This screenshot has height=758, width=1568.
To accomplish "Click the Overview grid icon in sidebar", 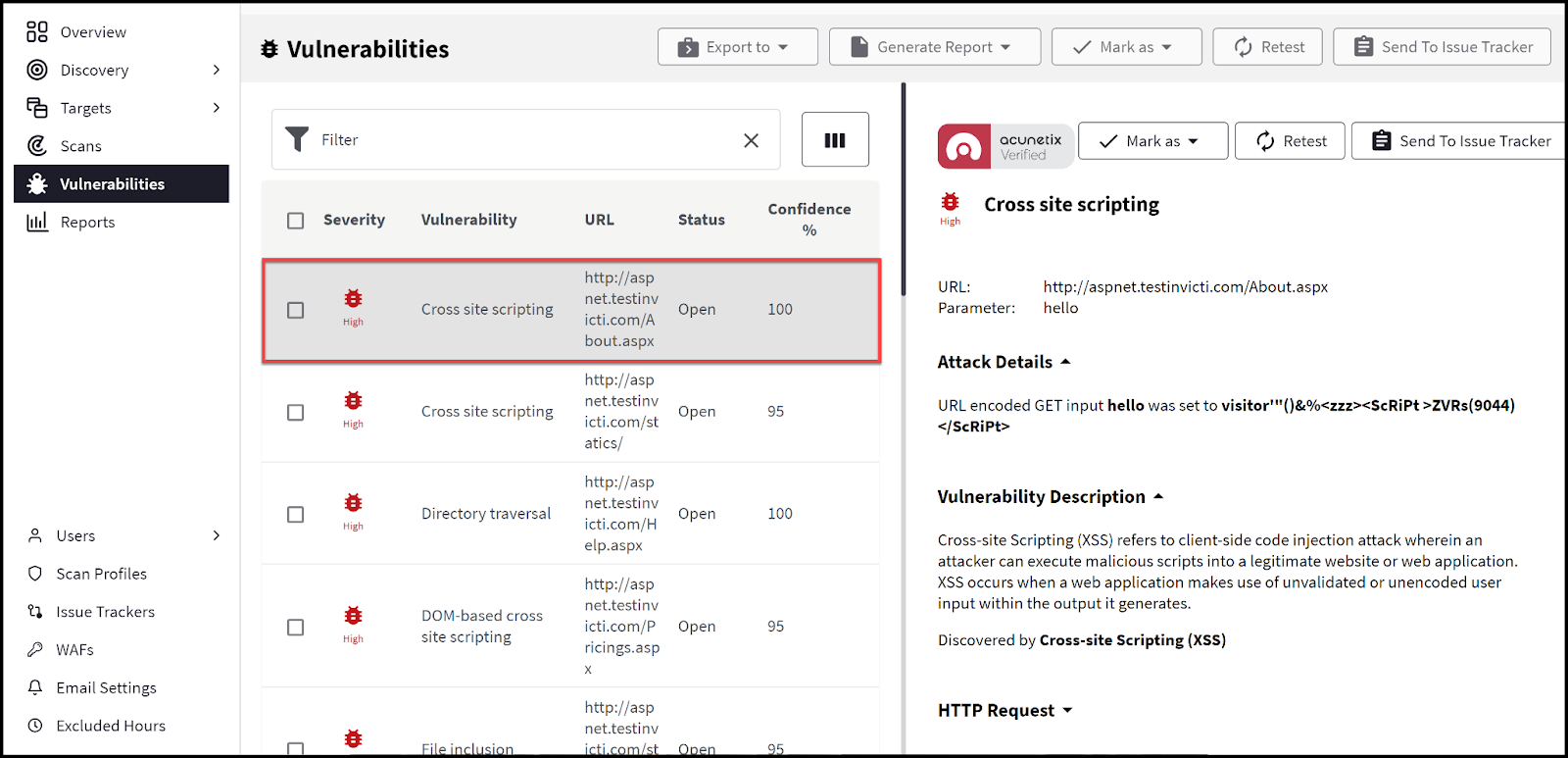I will [37, 32].
